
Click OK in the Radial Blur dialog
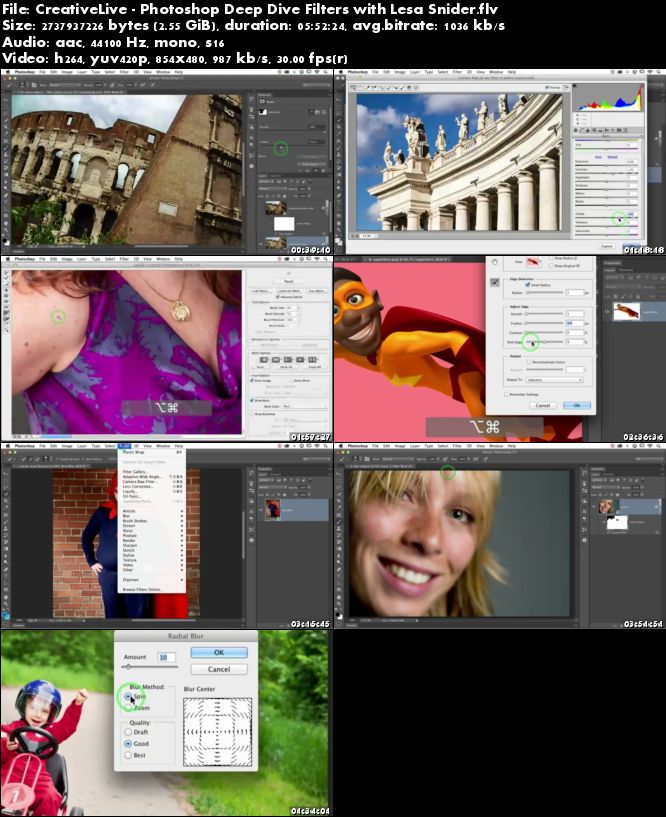pyautogui.click(x=219, y=652)
